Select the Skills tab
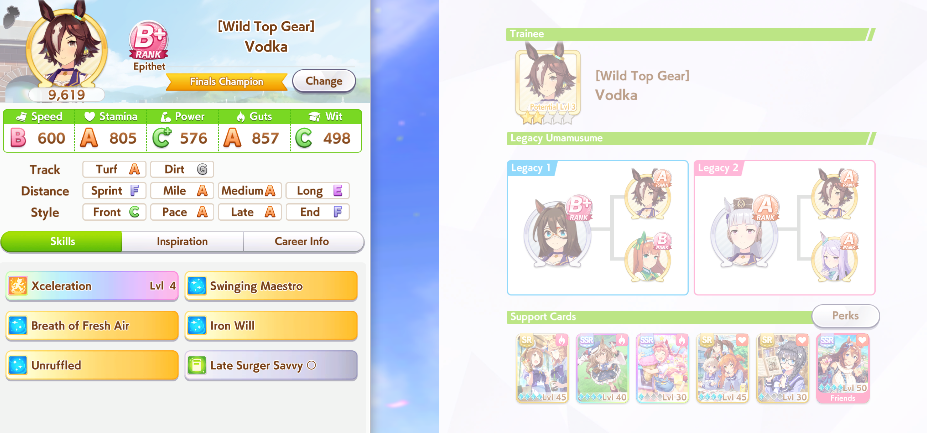The height and width of the screenshot is (433, 927). (61, 241)
